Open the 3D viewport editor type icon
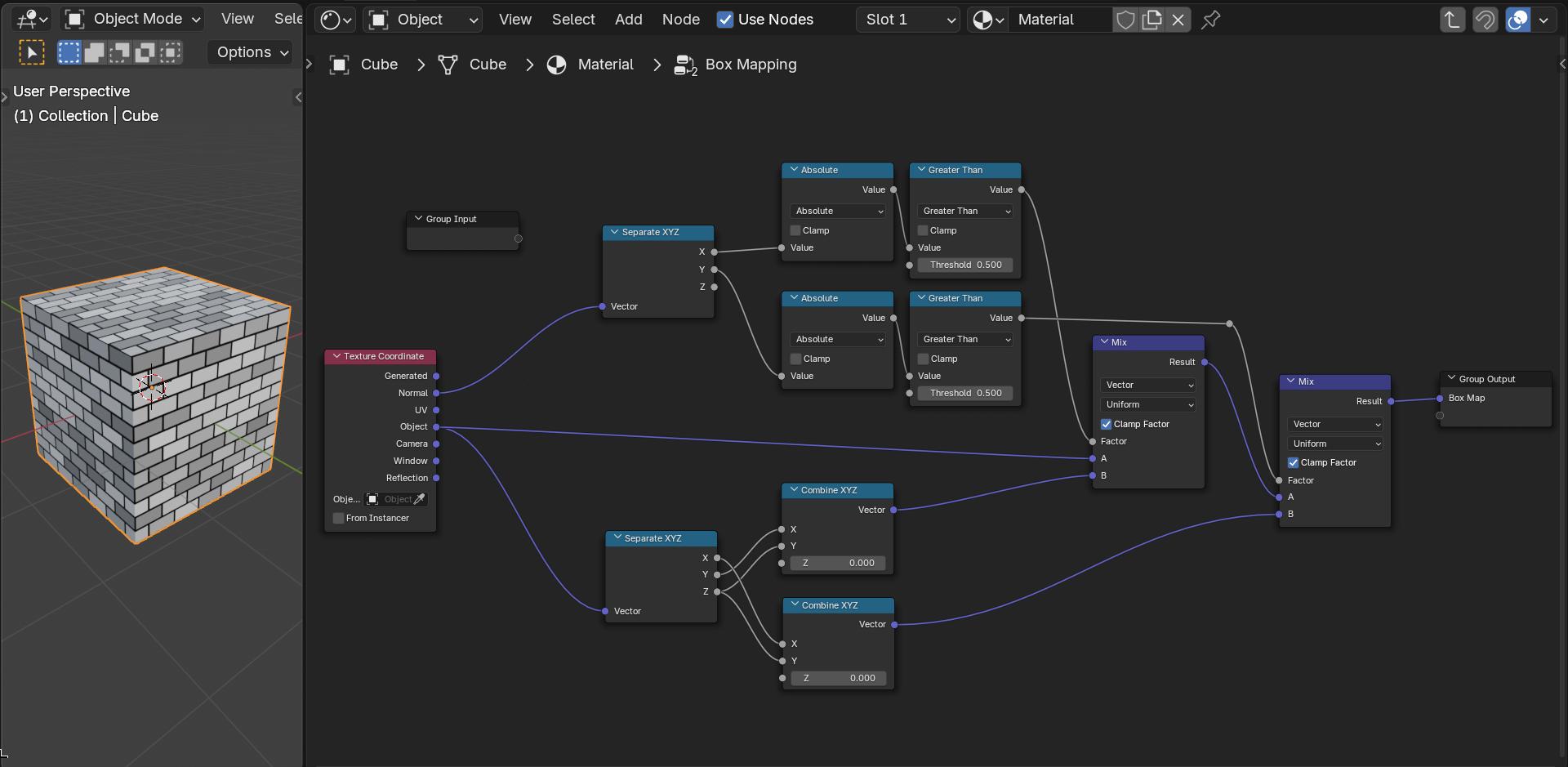Image resolution: width=1568 pixels, height=767 pixels. (31, 19)
